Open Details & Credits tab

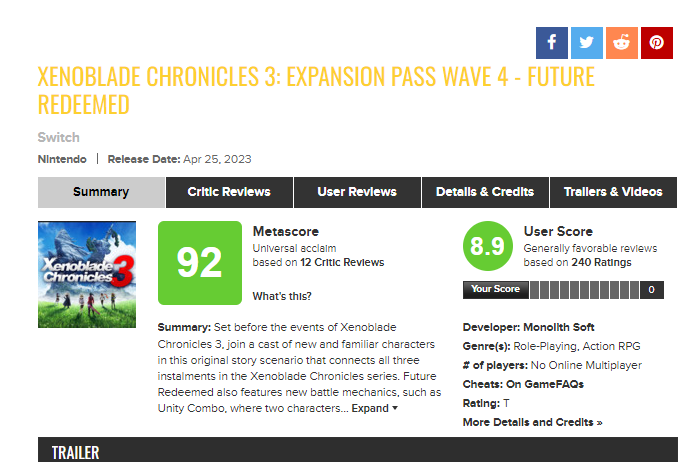(x=485, y=192)
